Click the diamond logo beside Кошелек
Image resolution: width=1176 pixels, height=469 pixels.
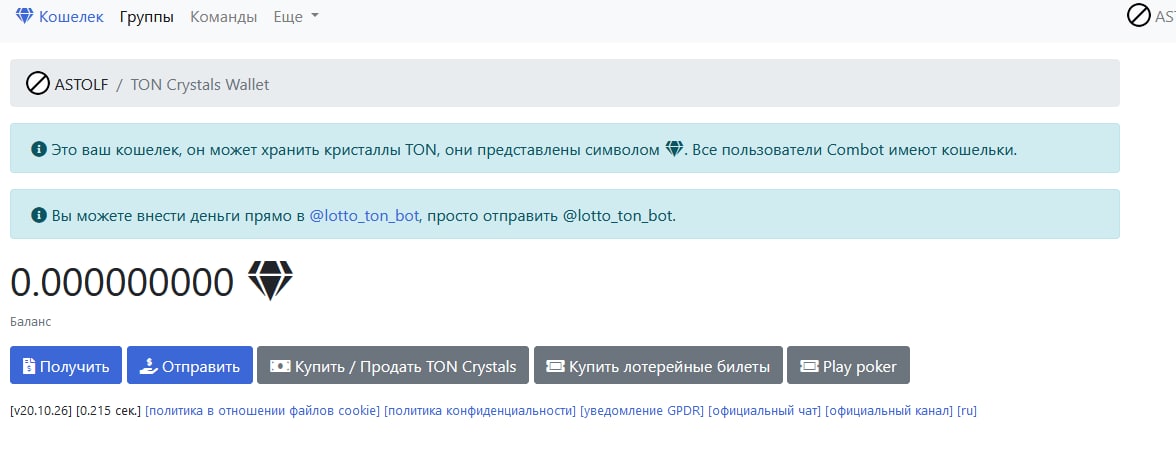click(25, 16)
